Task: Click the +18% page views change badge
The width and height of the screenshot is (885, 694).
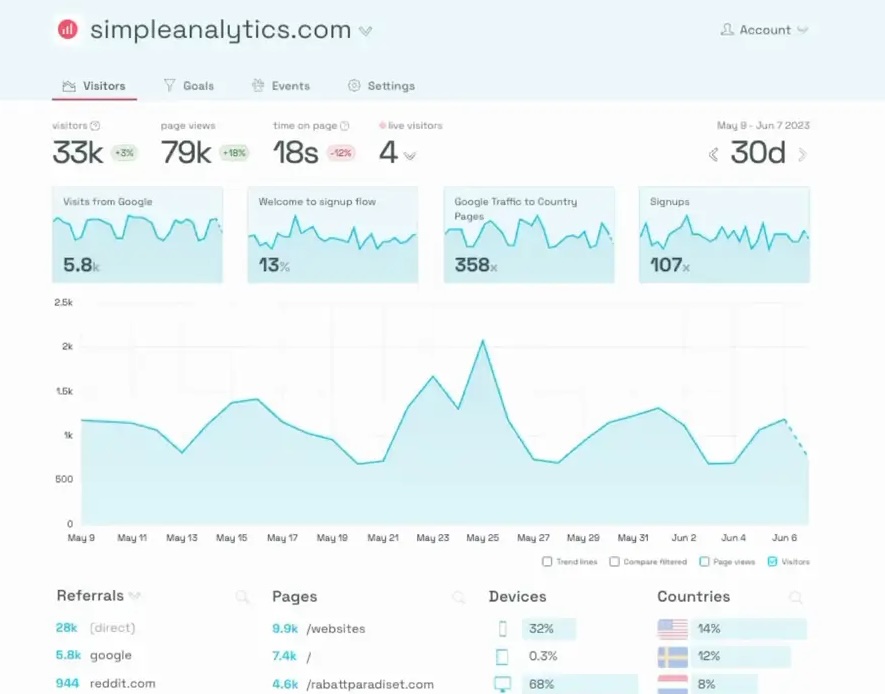Action: (x=234, y=153)
